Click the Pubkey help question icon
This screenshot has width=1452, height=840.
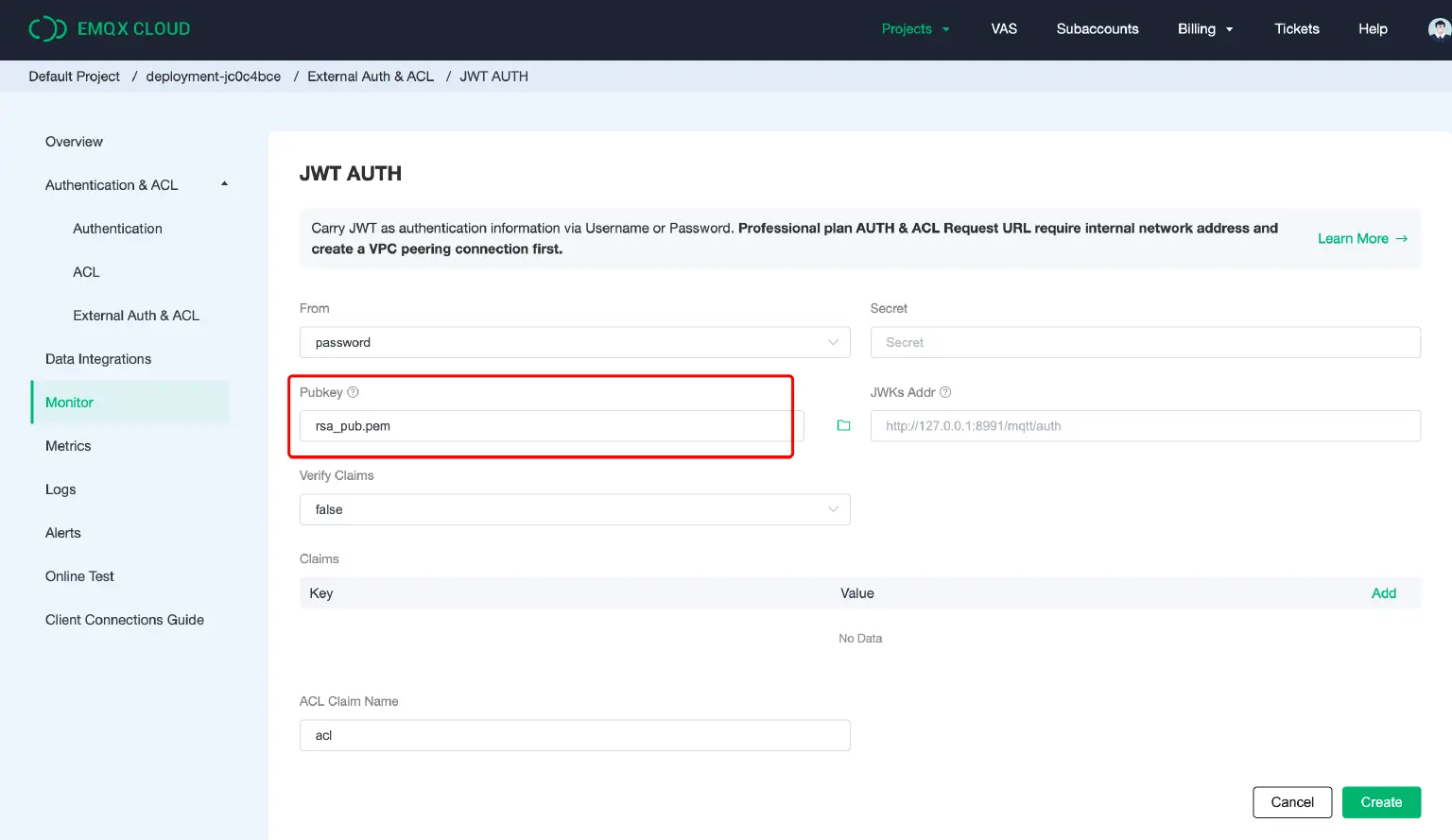[354, 392]
